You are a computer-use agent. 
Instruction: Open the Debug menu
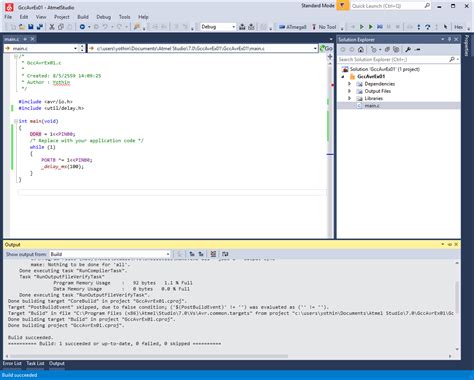(x=104, y=17)
